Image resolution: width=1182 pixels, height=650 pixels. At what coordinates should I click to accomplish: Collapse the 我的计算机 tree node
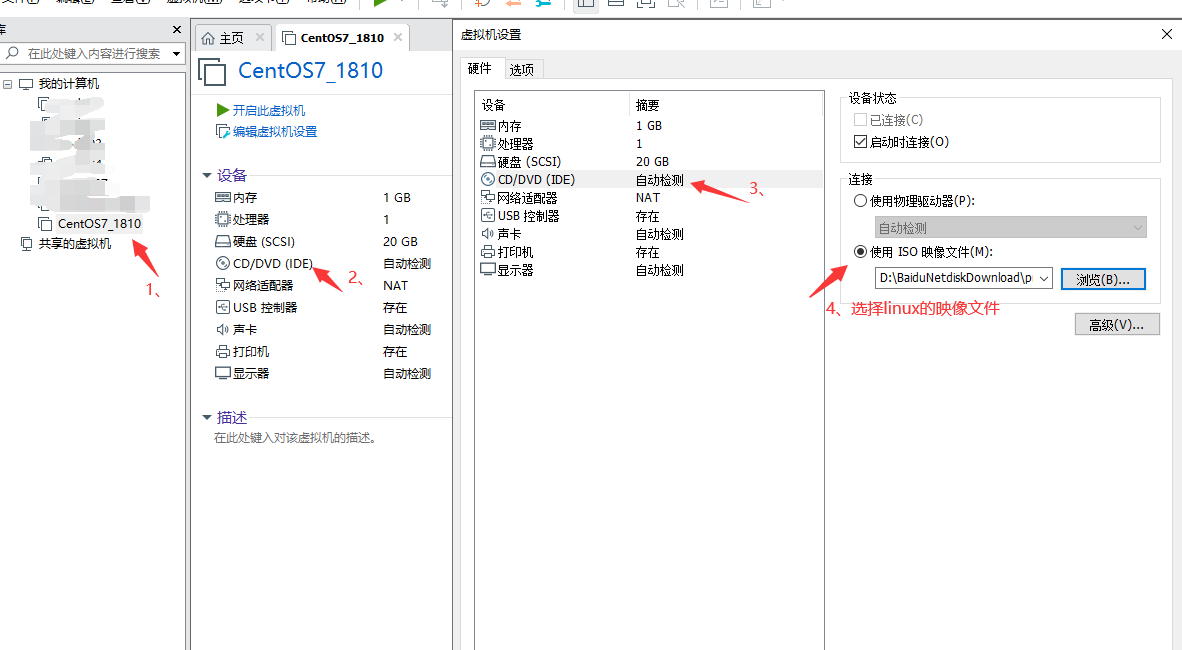(8, 84)
